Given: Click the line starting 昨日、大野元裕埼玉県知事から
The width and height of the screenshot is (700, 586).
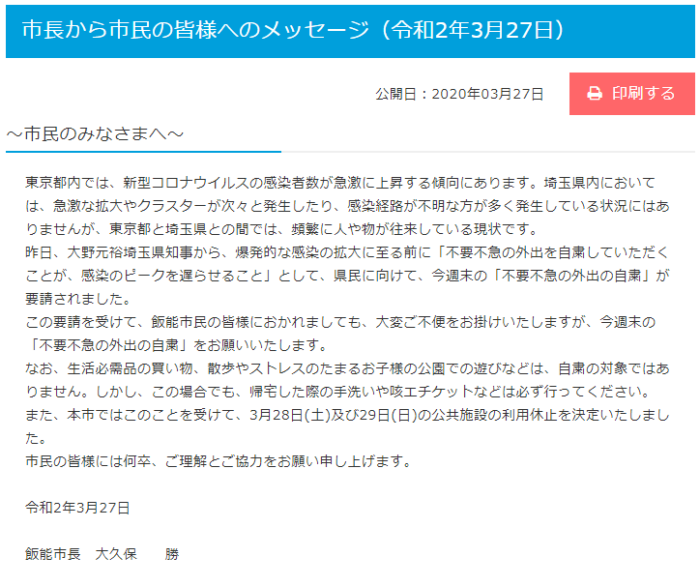Looking at the screenshot, I should tap(347, 253).
